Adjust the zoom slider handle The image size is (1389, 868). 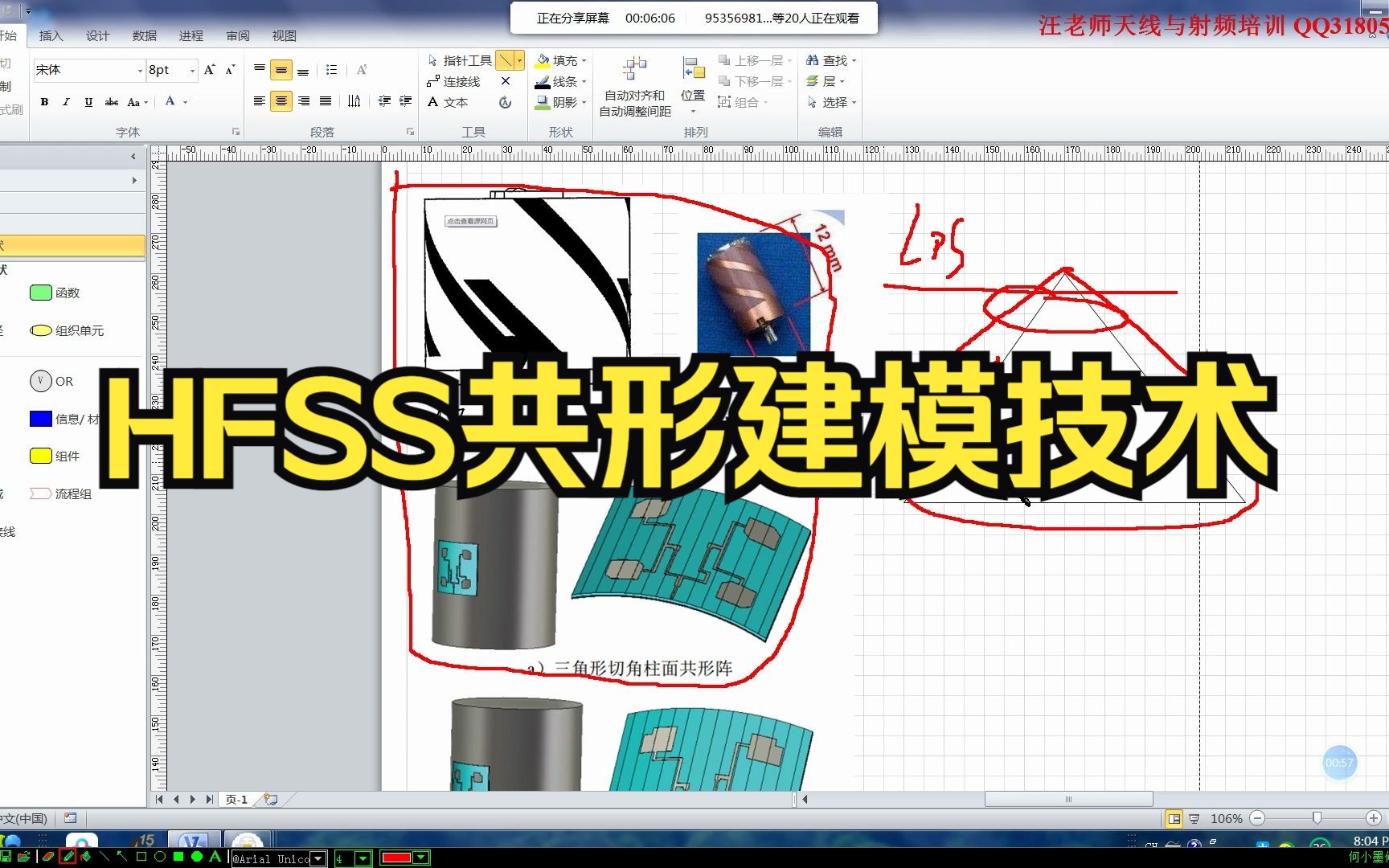(1317, 818)
